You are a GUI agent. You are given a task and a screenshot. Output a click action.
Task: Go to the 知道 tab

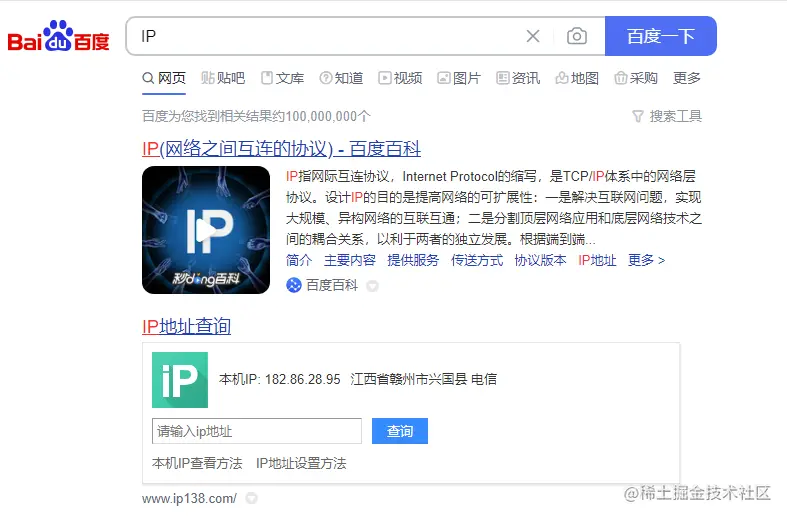click(x=341, y=78)
